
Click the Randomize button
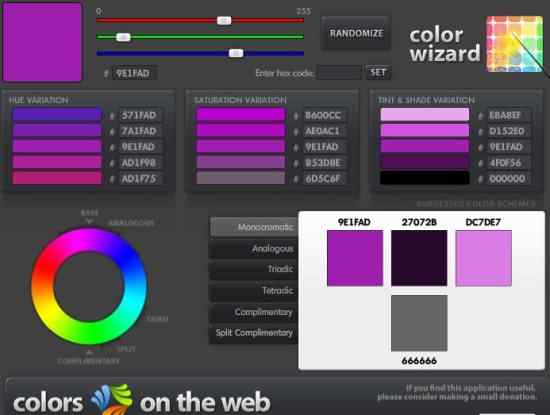[356, 33]
